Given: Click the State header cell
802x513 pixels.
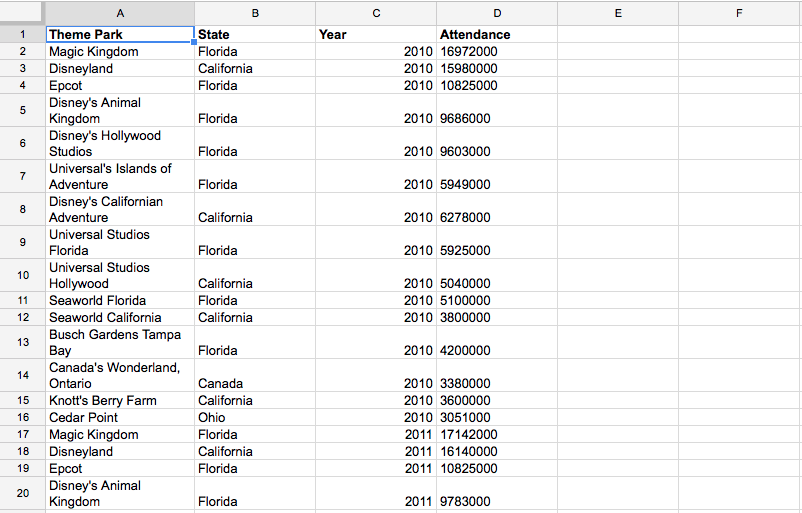Looking at the screenshot, I should 255,34.
